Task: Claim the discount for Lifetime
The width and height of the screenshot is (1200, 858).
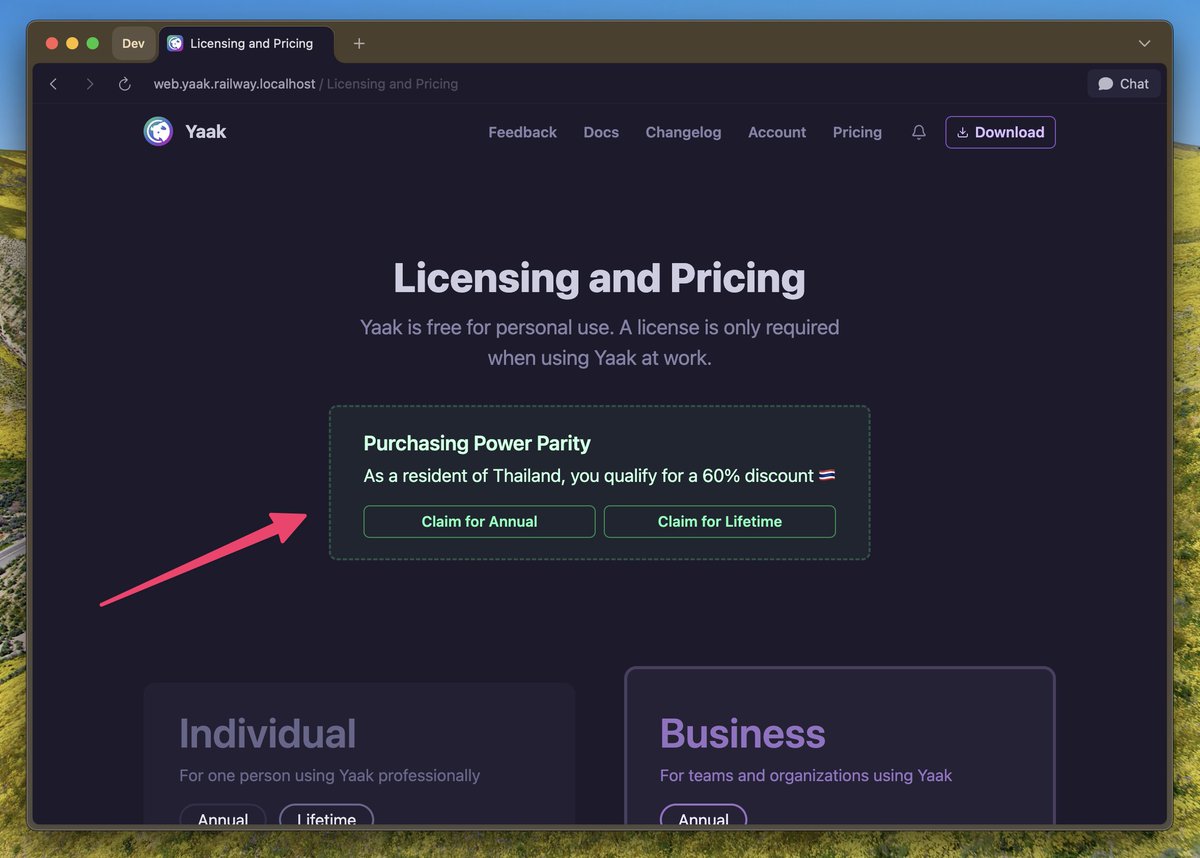Action: [720, 521]
